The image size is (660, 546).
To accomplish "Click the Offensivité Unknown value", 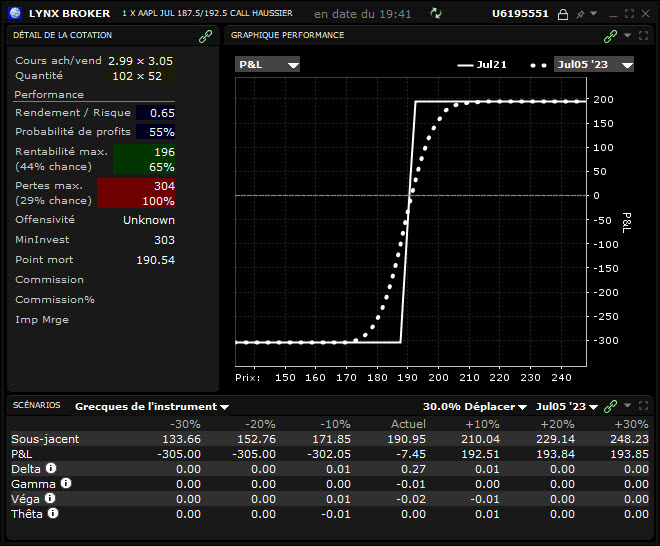I will 149,220.
